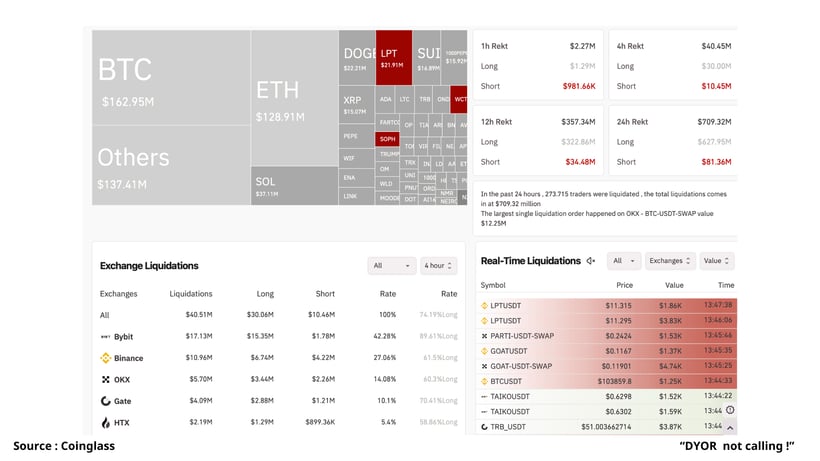Viewport: 820px width, 461px height.
Task: Open the All dropdown in Real-Time Liquidations
Action: point(624,261)
